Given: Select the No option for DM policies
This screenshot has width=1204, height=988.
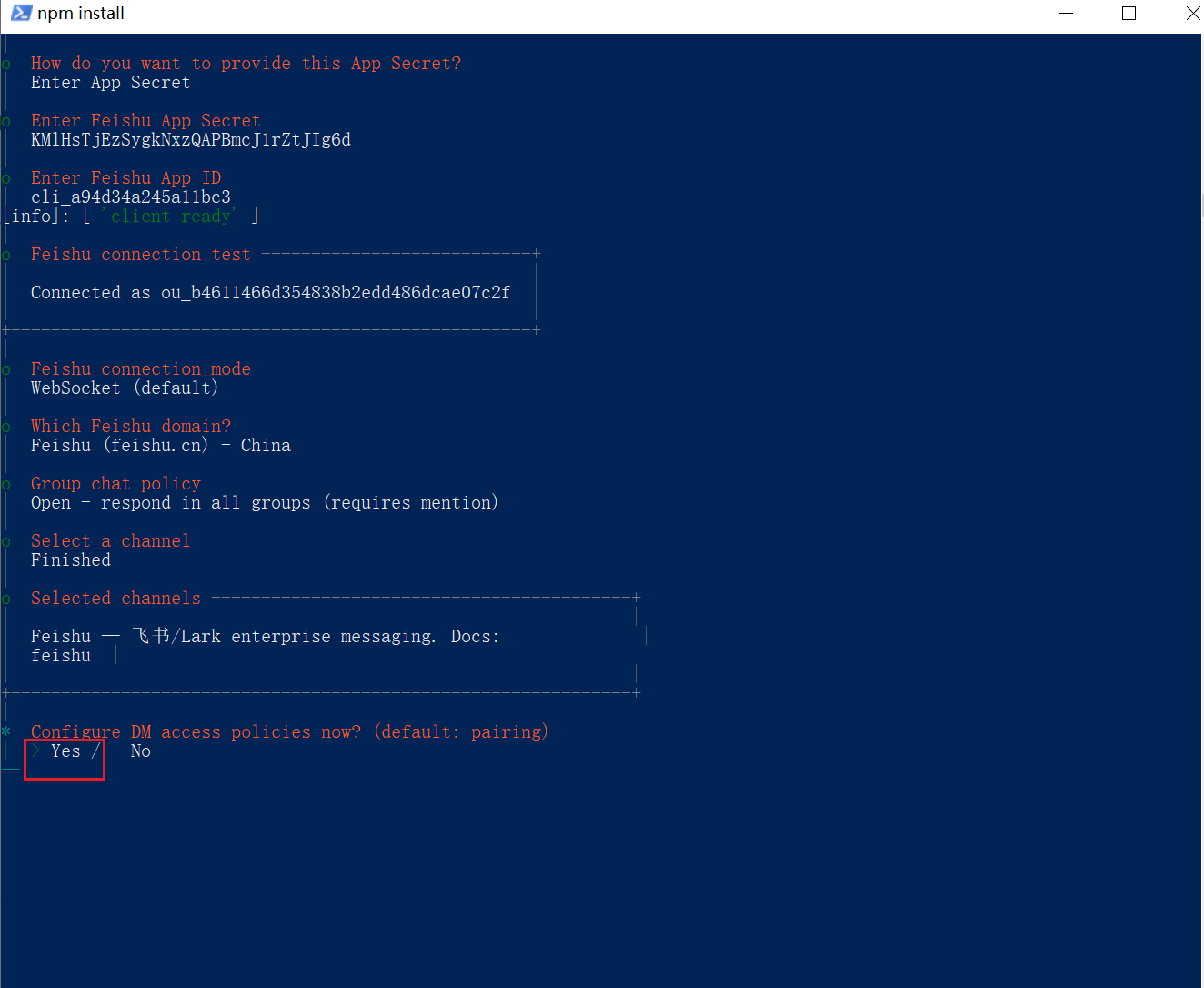Looking at the screenshot, I should click(141, 751).
